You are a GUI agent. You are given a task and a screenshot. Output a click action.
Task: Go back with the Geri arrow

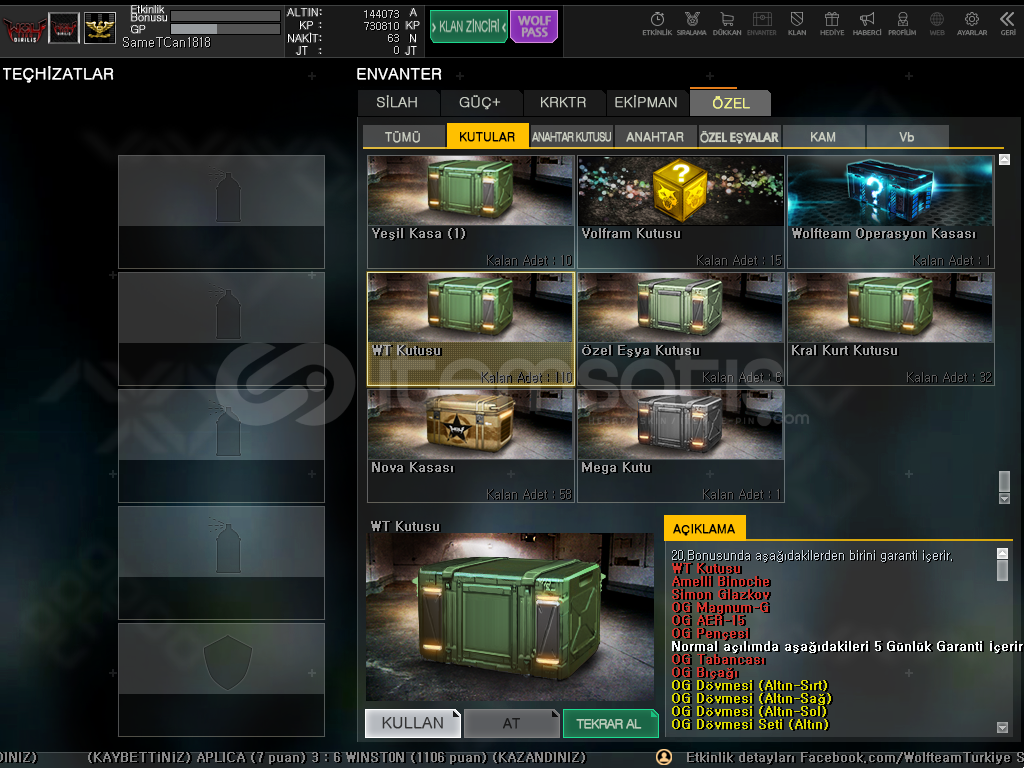[1008, 23]
